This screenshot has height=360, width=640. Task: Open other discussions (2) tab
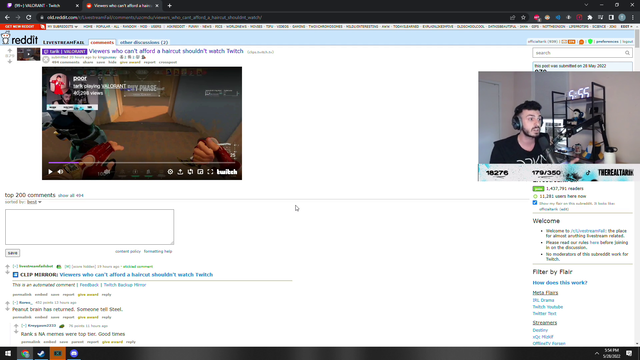tap(144, 42)
